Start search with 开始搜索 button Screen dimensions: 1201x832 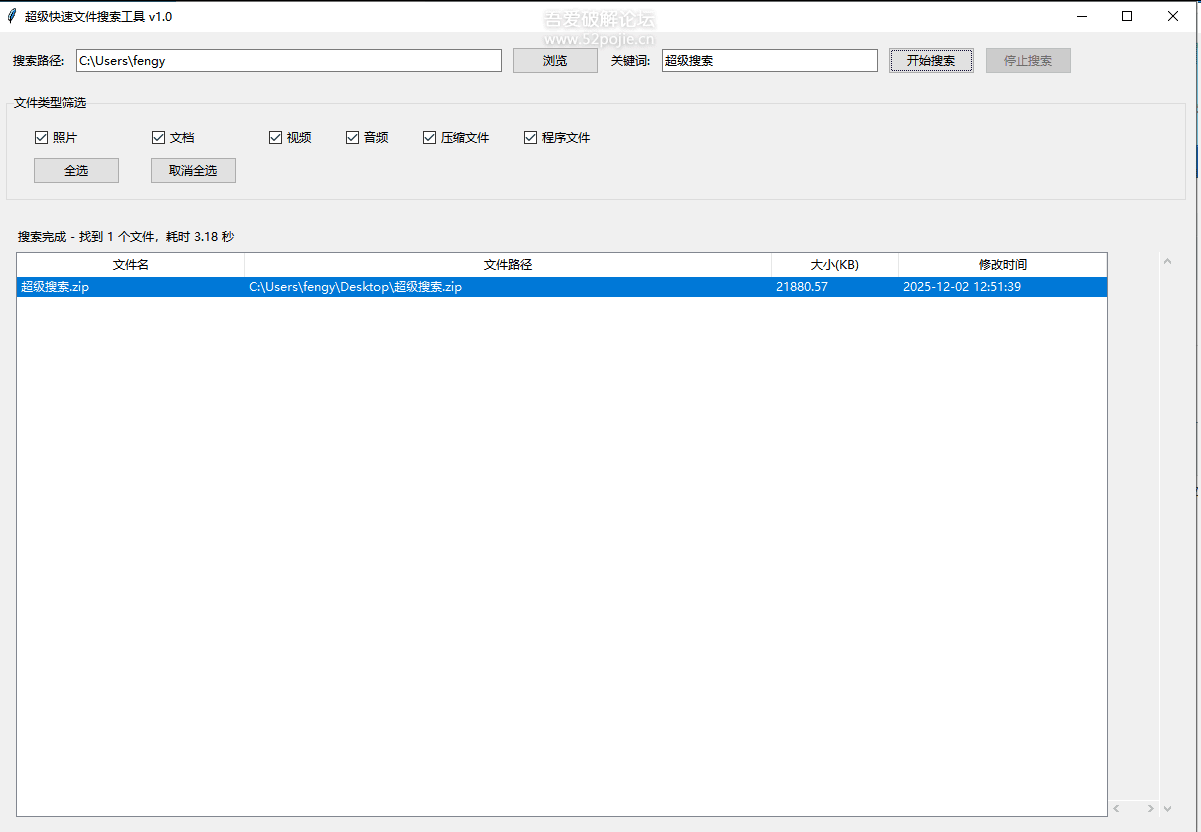(931, 61)
